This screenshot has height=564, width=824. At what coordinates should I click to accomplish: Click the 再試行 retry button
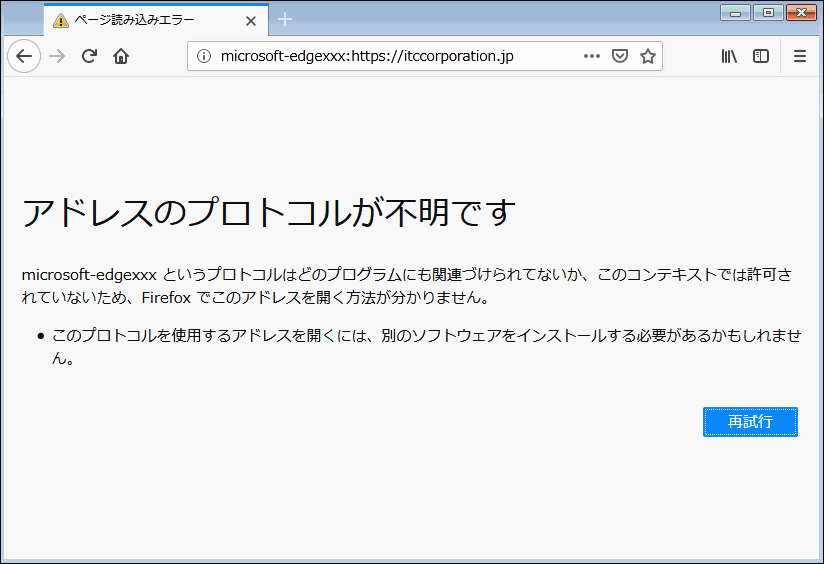coord(750,422)
